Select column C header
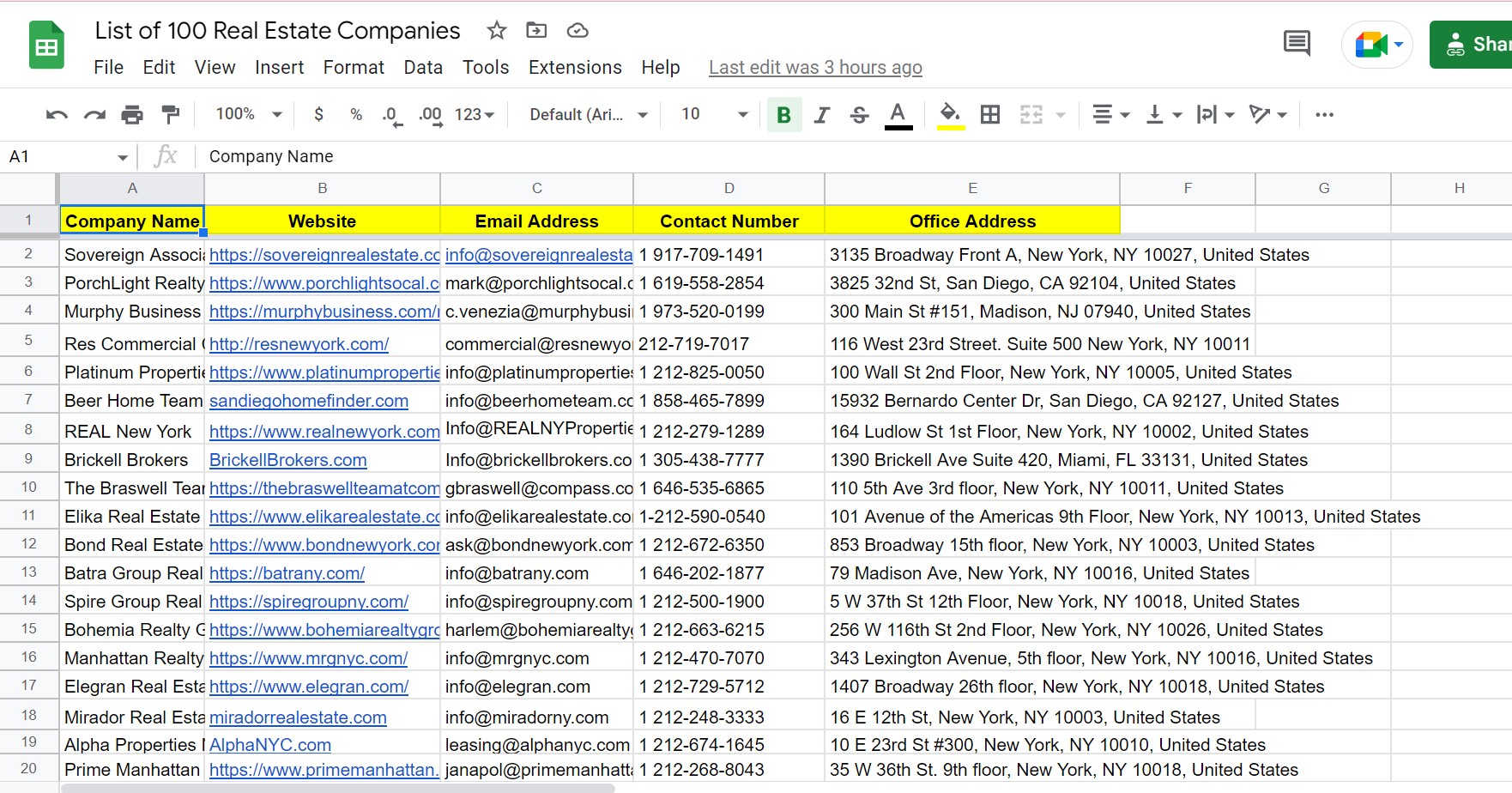This screenshot has height=793, width=1512. [x=537, y=188]
